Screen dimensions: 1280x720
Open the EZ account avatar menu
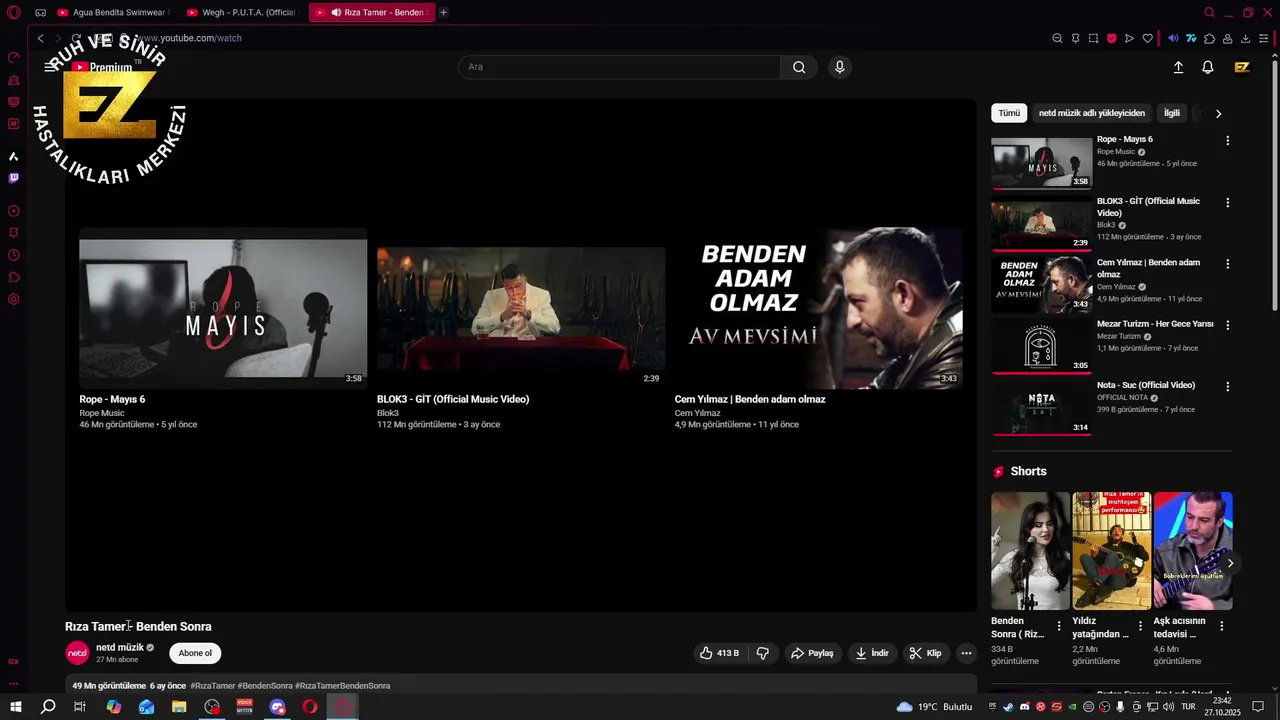point(1242,67)
